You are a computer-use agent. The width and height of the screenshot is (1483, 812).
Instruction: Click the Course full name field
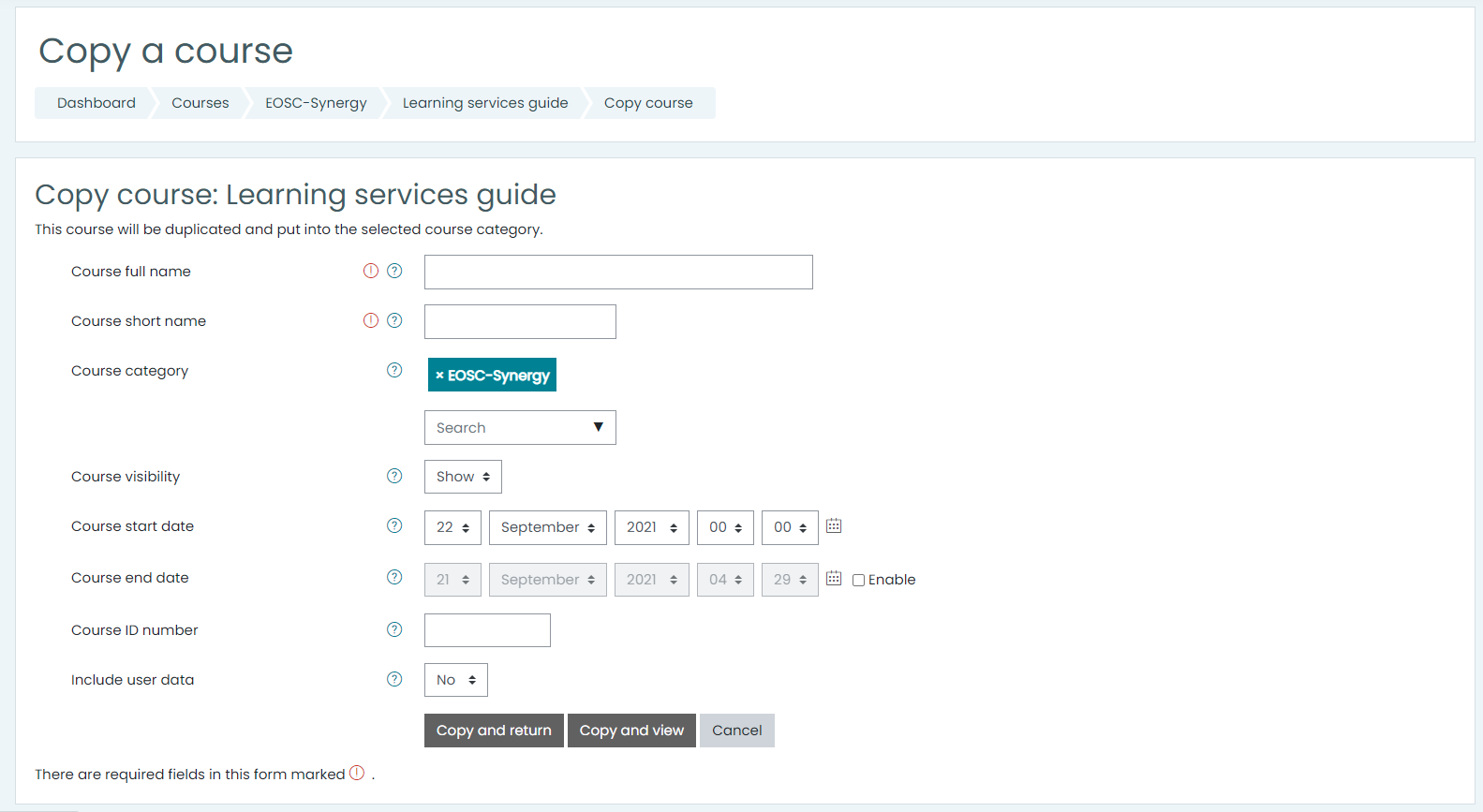click(x=618, y=273)
